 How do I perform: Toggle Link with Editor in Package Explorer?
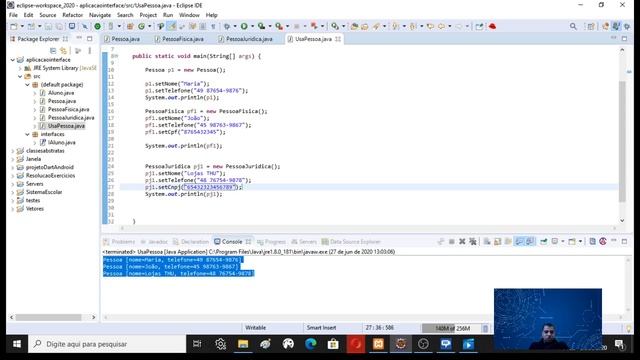point(63,51)
